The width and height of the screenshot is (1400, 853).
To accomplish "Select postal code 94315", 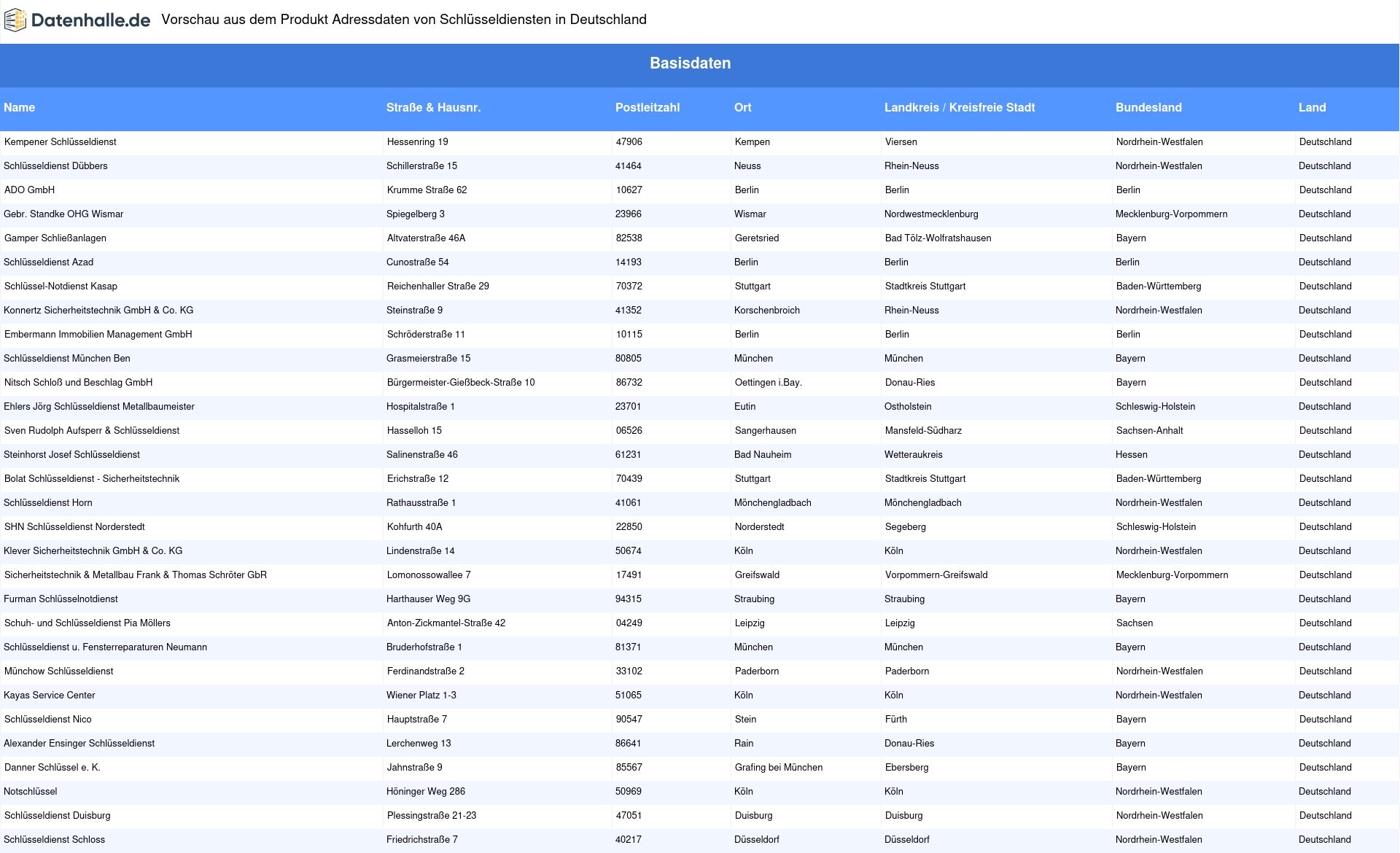I will [x=629, y=599].
